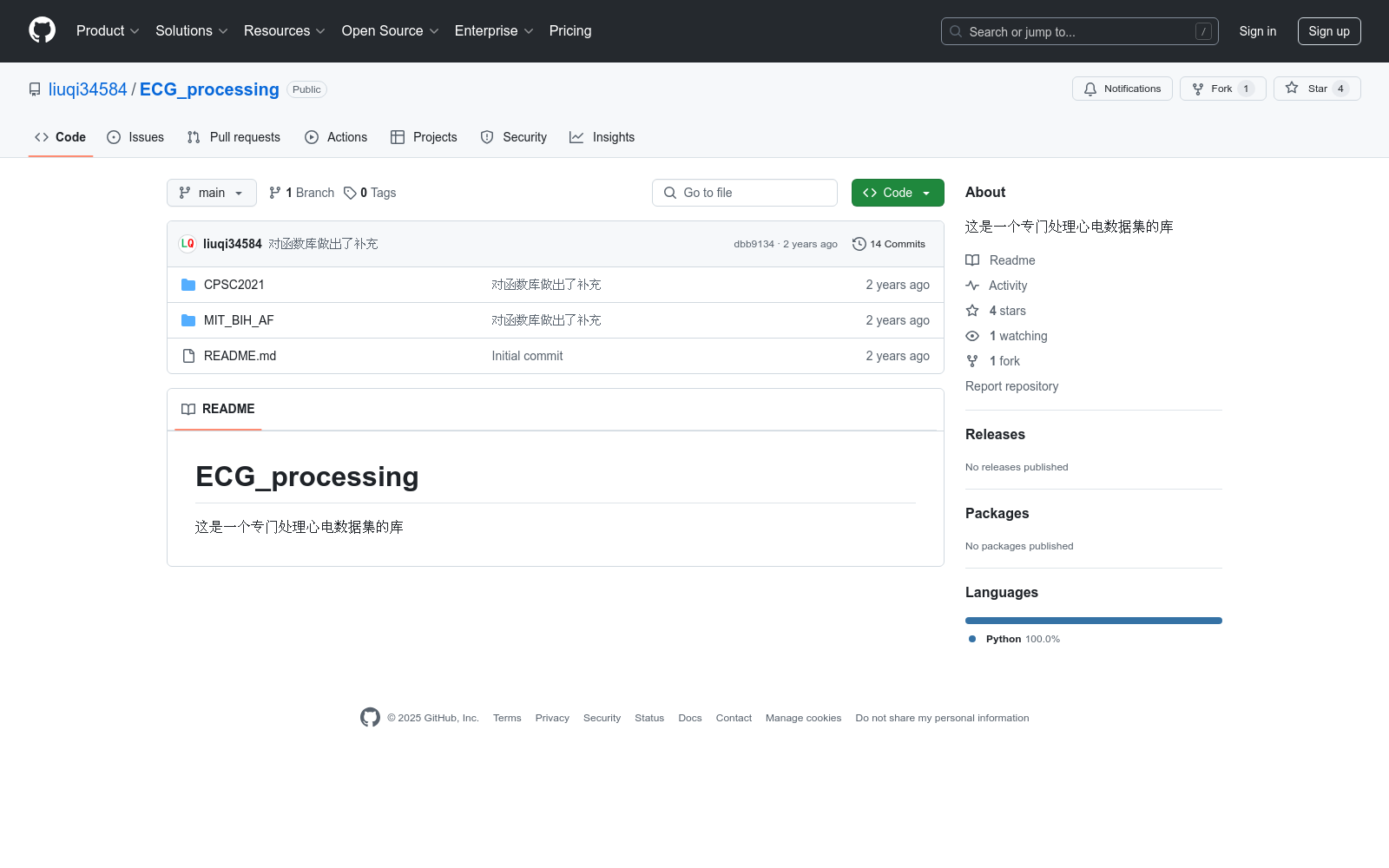
Task: Open the ECG_processing repository link
Action: pyautogui.click(x=209, y=89)
